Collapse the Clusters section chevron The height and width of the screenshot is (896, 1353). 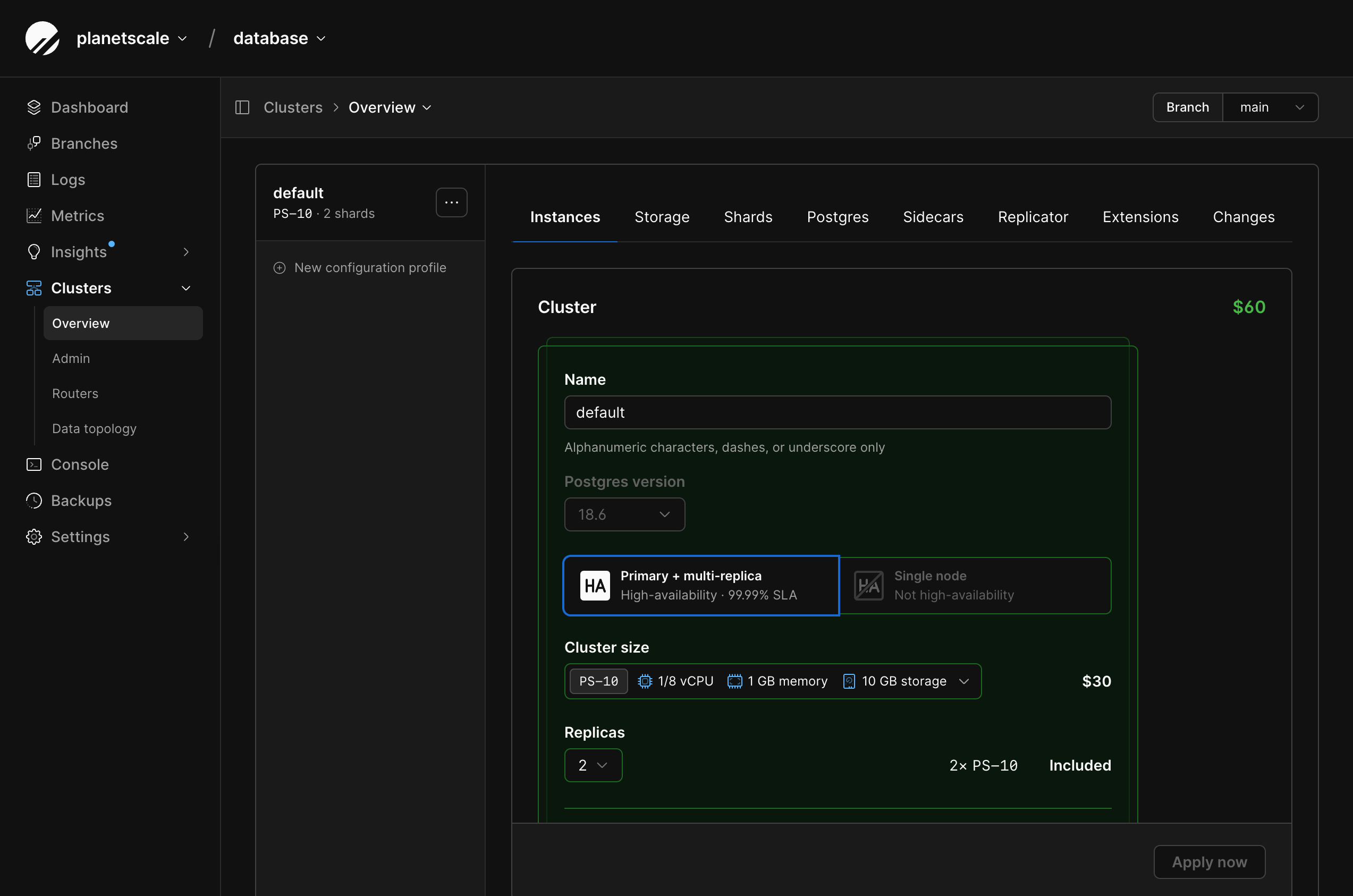[x=185, y=288]
